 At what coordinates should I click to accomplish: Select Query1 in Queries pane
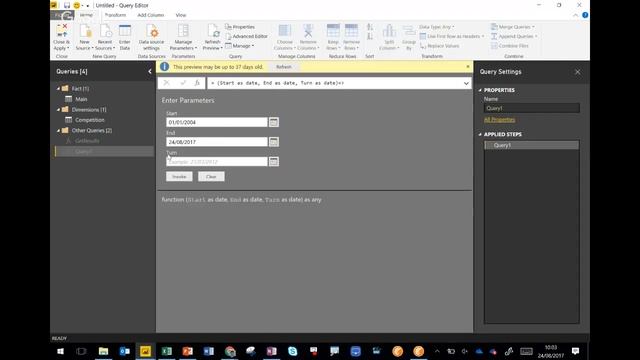pyautogui.click(x=104, y=151)
